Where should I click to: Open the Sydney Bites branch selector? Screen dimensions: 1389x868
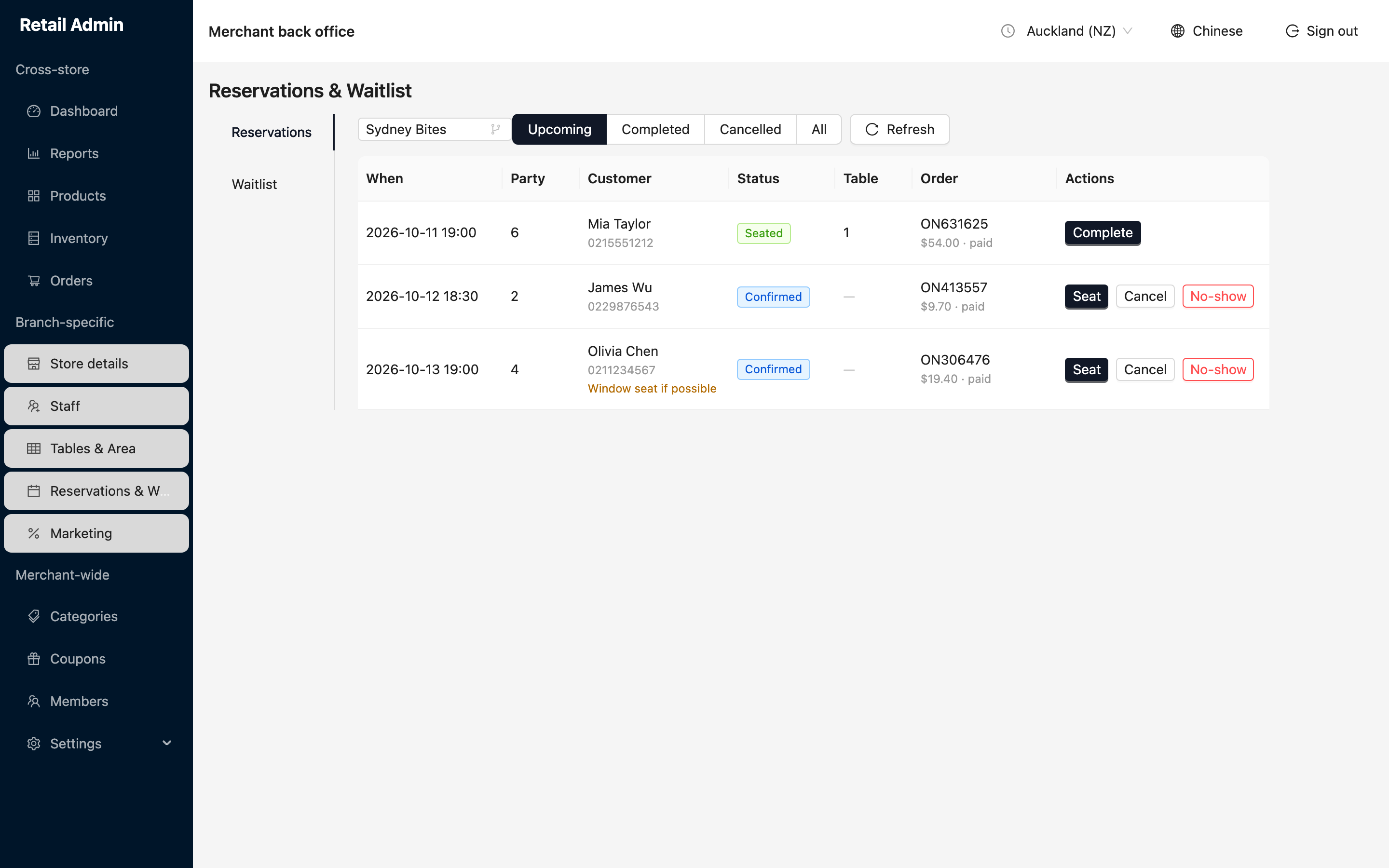tap(434, 129)
